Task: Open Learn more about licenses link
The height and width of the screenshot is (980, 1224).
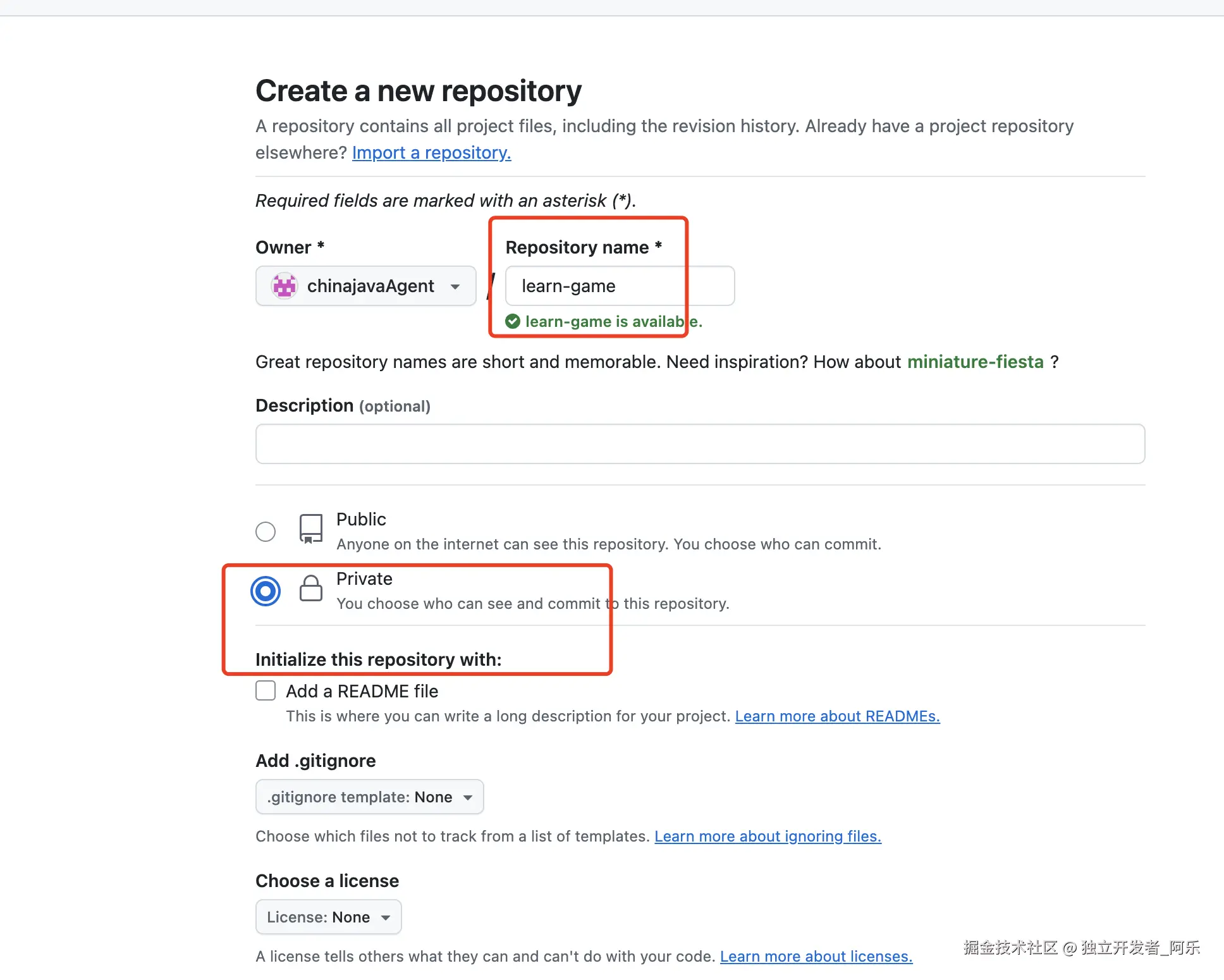Action: [816, 957]
